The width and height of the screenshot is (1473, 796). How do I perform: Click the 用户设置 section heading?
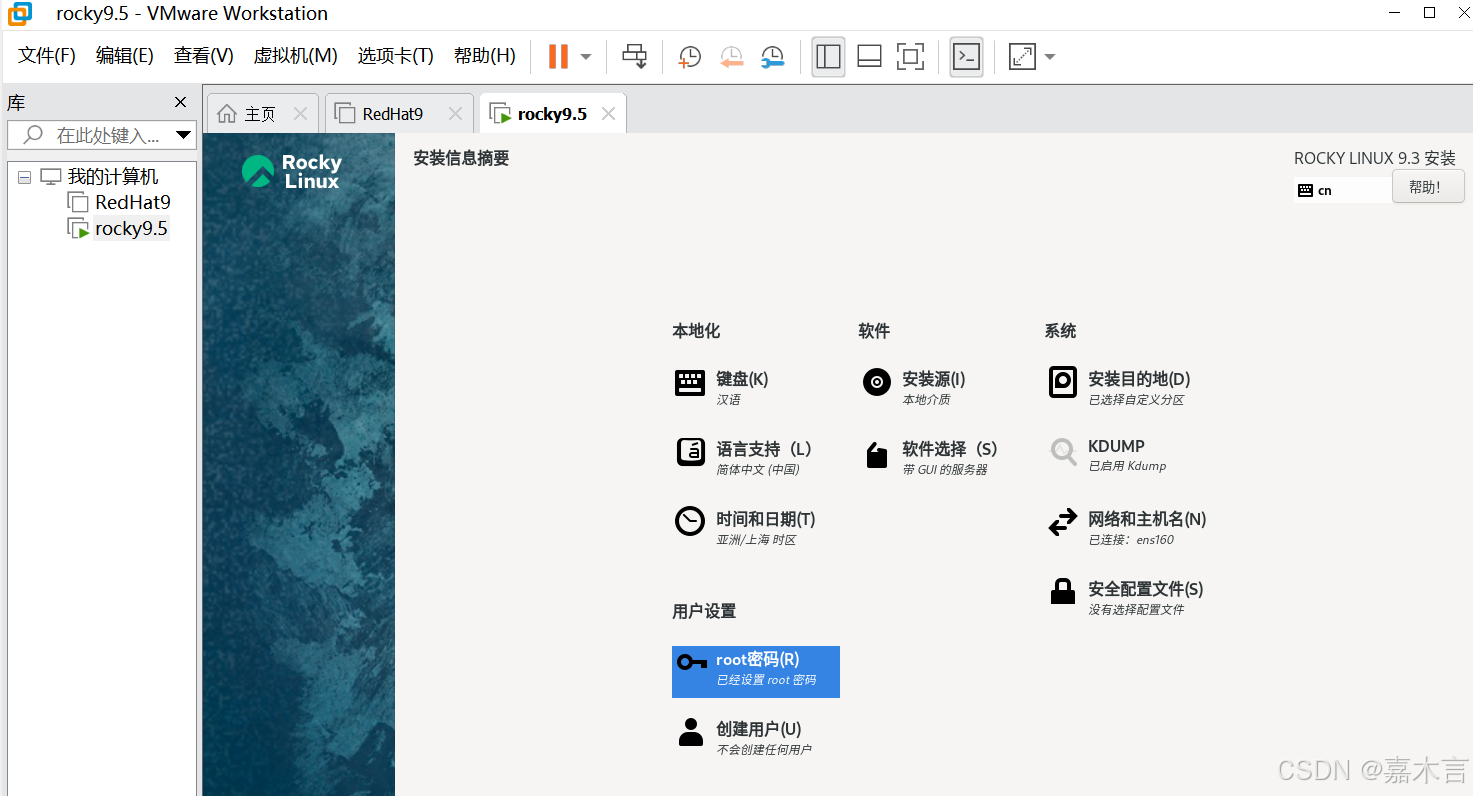click(704, 611)
